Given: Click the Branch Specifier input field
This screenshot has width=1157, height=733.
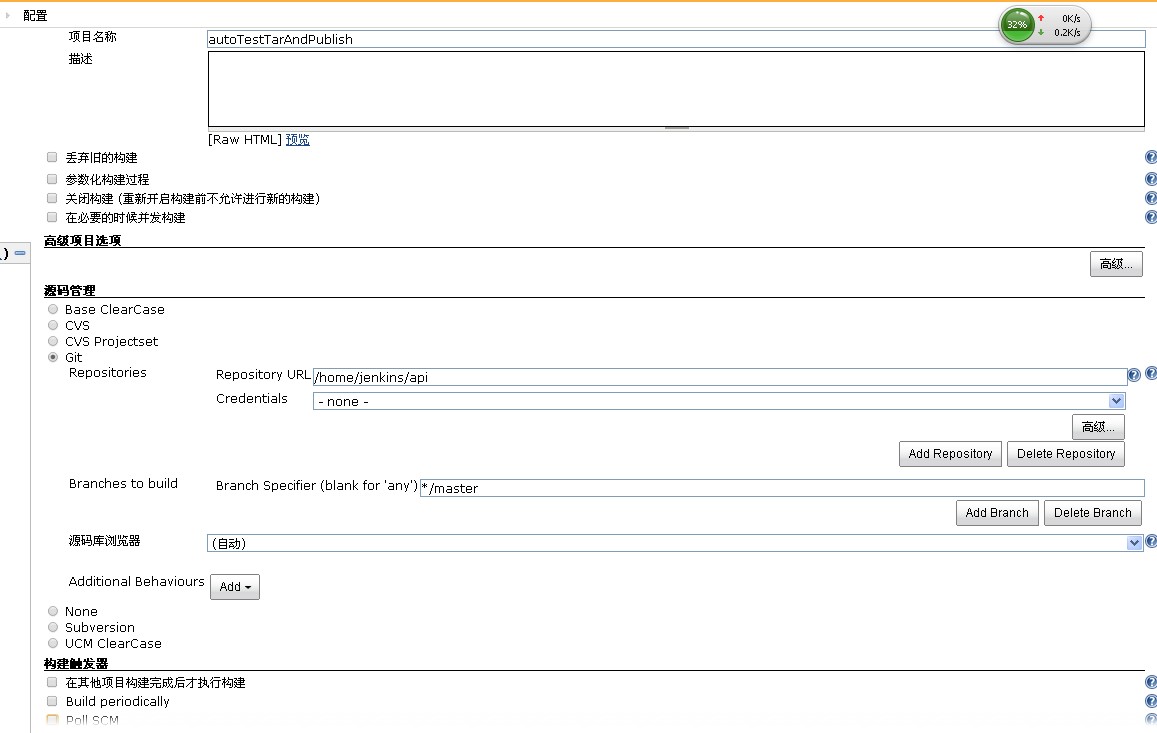Looking at the screenshot, I should [x=782, y=488].
